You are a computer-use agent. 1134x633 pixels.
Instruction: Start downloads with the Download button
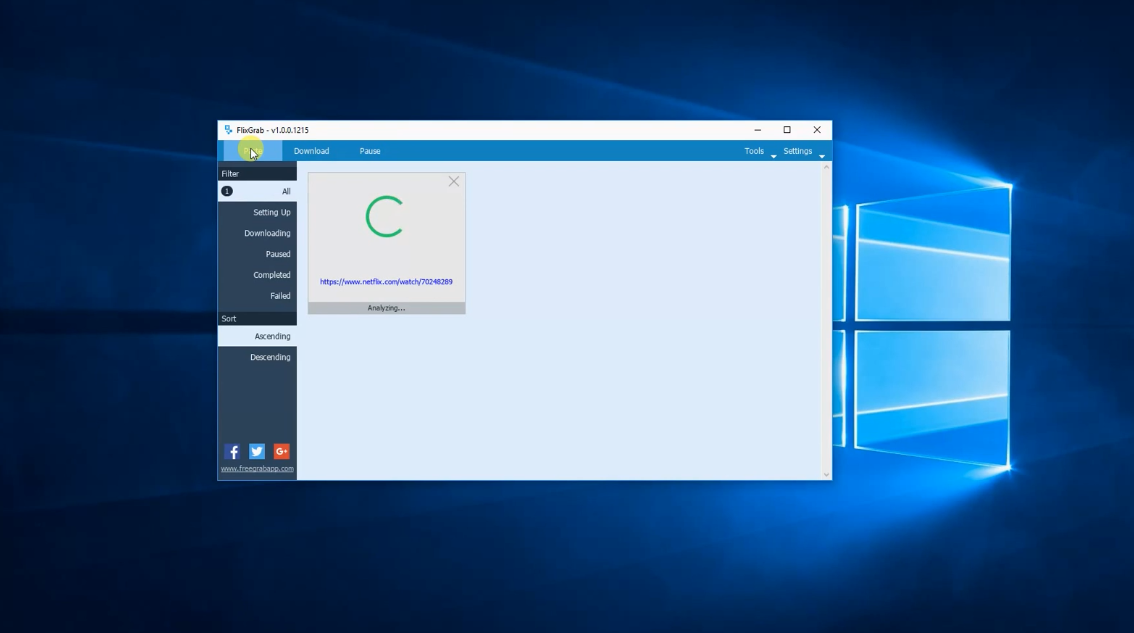[x=311, y=151]
